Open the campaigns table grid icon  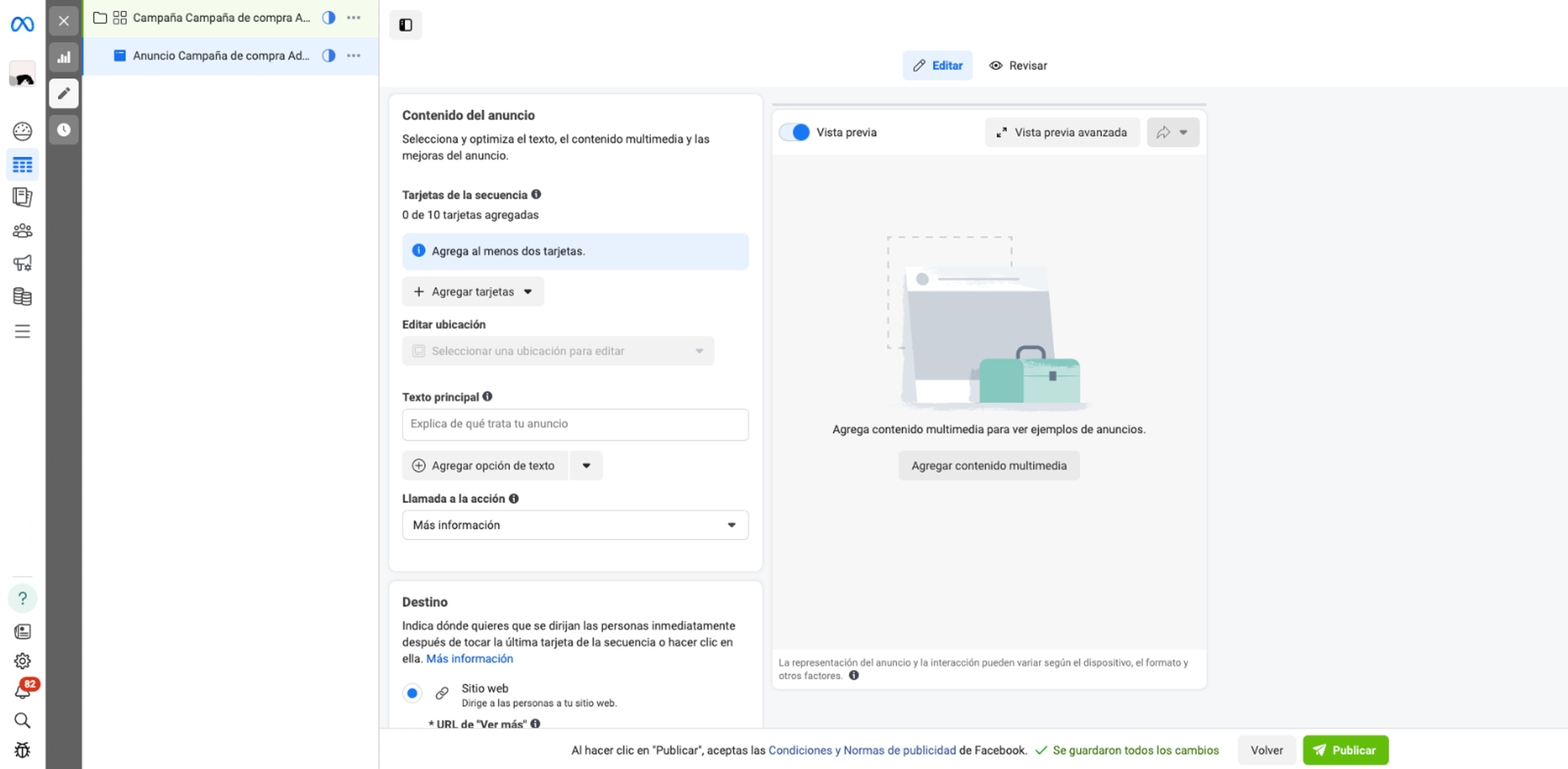tap(22, 165)
